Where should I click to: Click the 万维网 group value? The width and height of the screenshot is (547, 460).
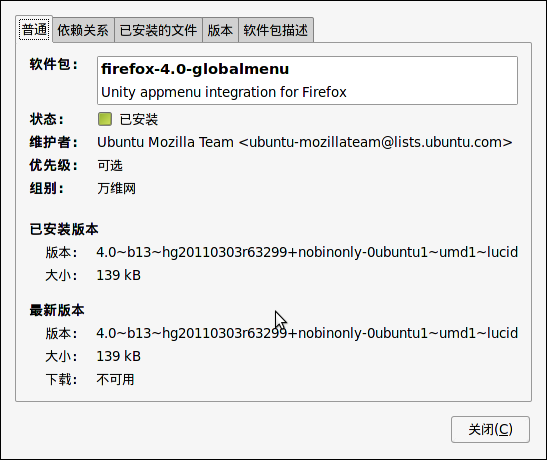tap(116, 188)
